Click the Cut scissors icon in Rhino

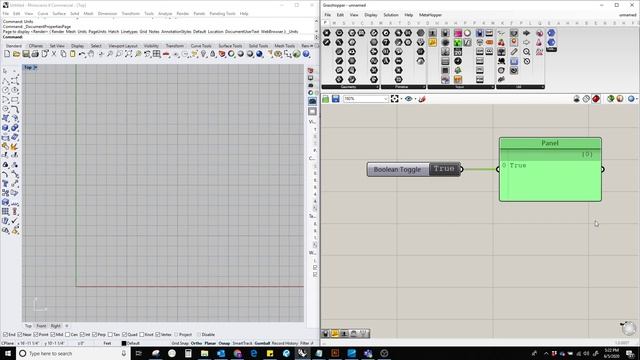pos(54,54)
